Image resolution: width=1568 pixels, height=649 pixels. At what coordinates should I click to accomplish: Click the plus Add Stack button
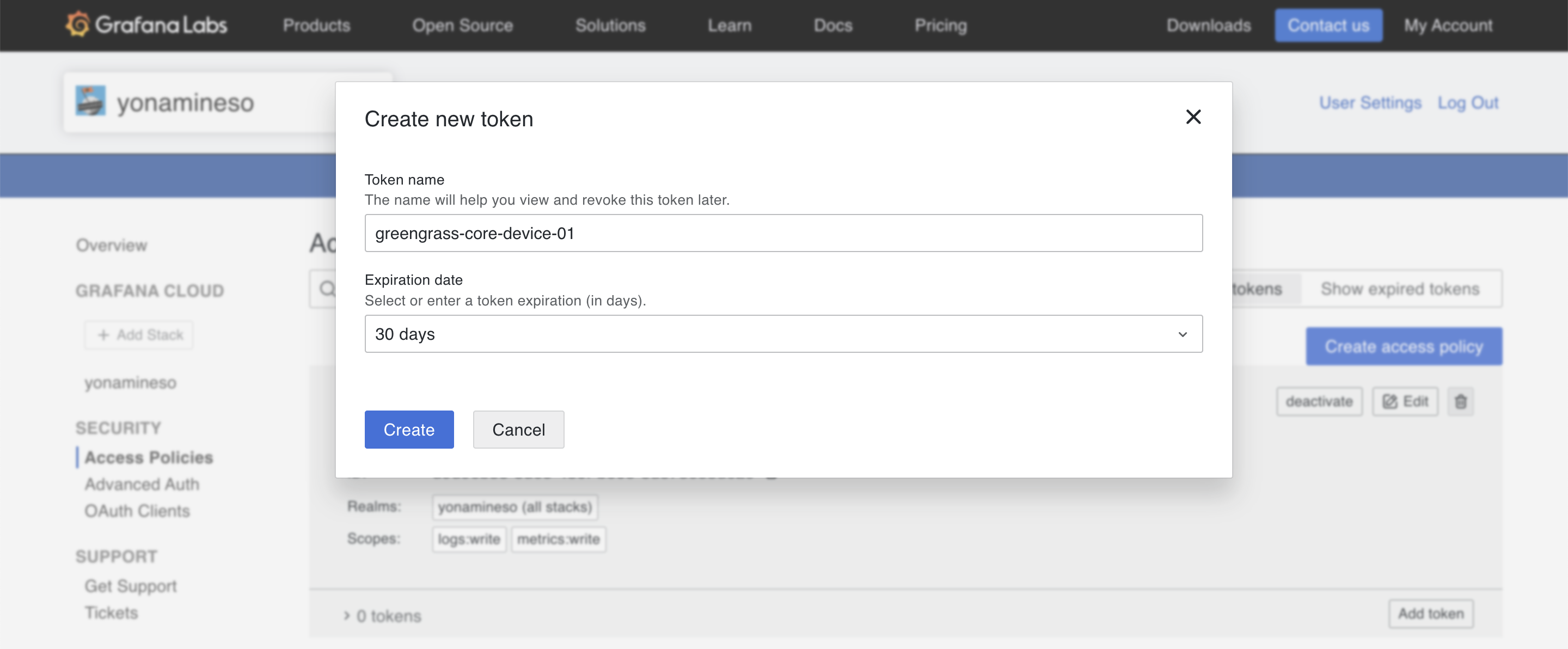pos(139,335)
